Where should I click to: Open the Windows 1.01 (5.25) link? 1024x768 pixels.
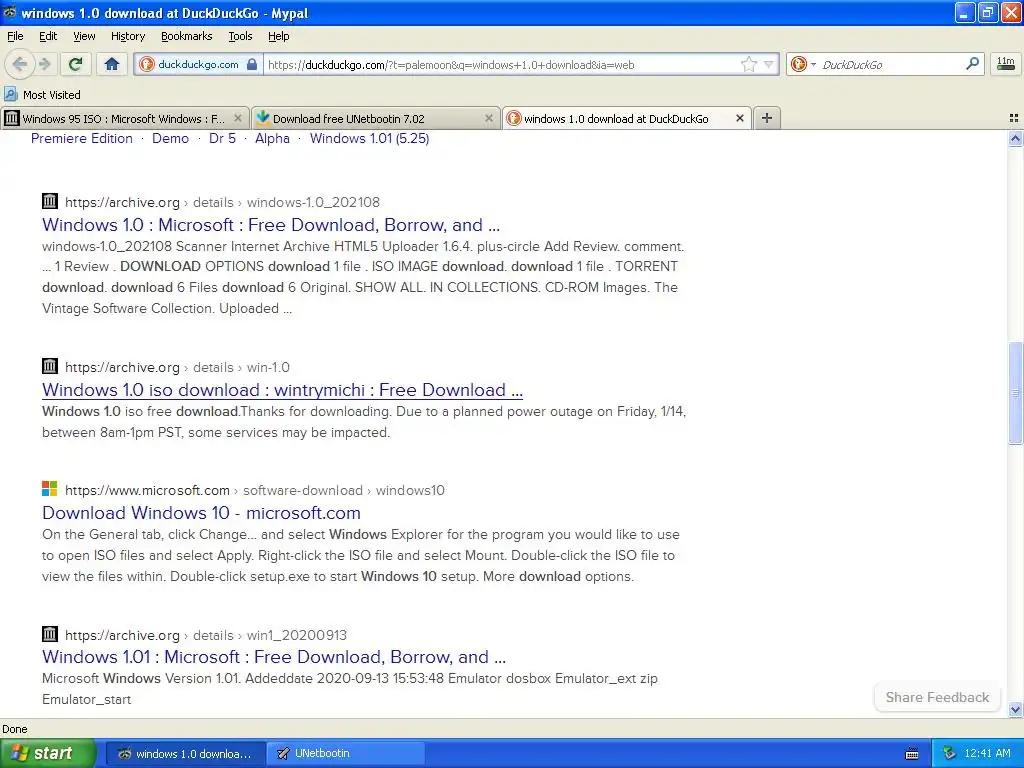pos(369,138)
